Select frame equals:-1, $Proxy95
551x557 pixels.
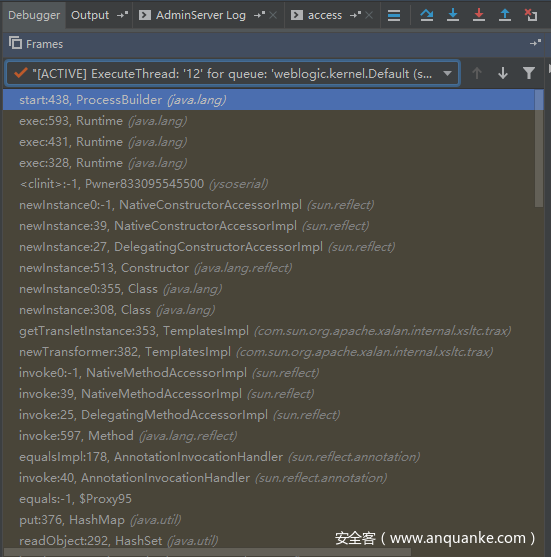point(268,499)
